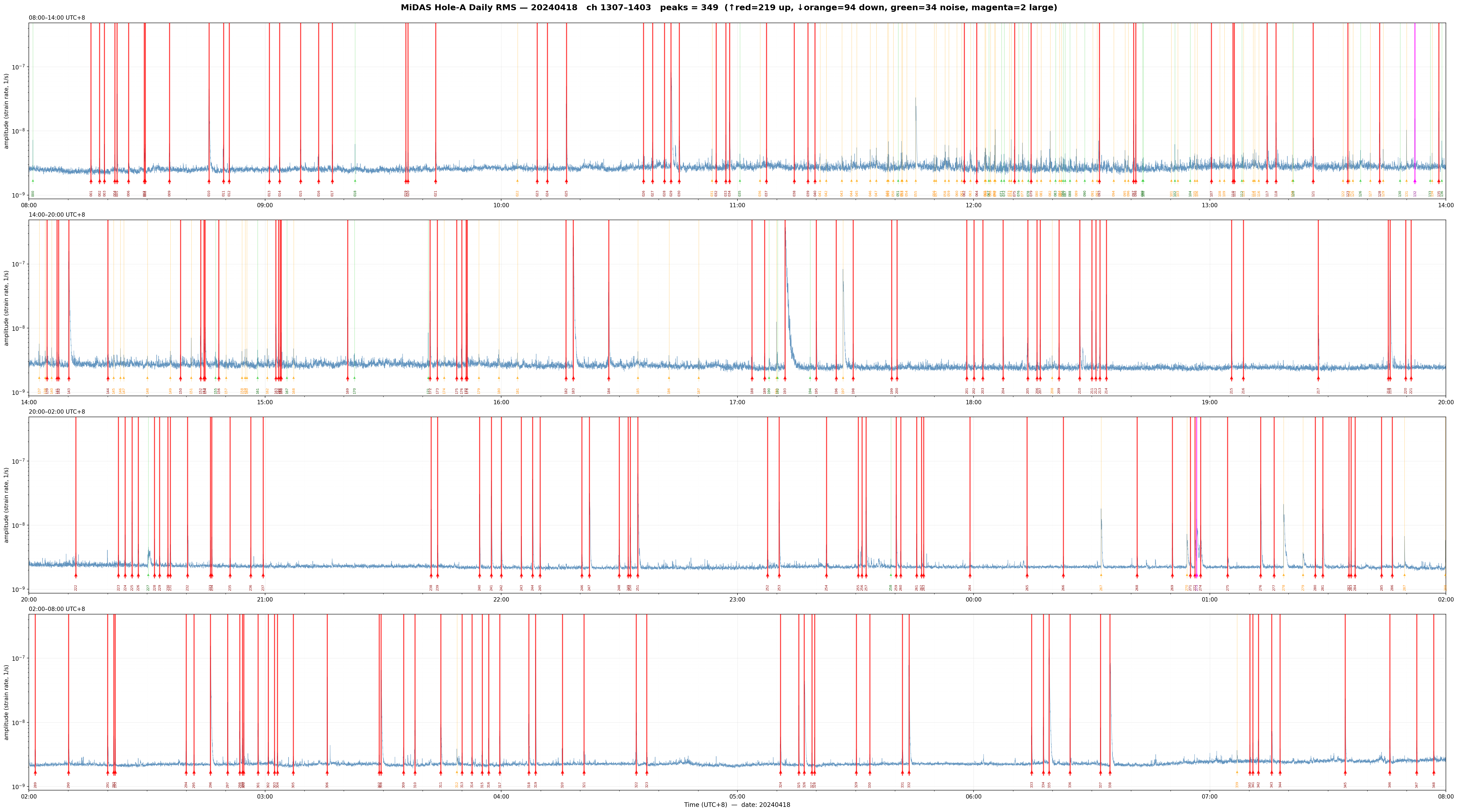Select the red peak marker numbered 321

584,772
